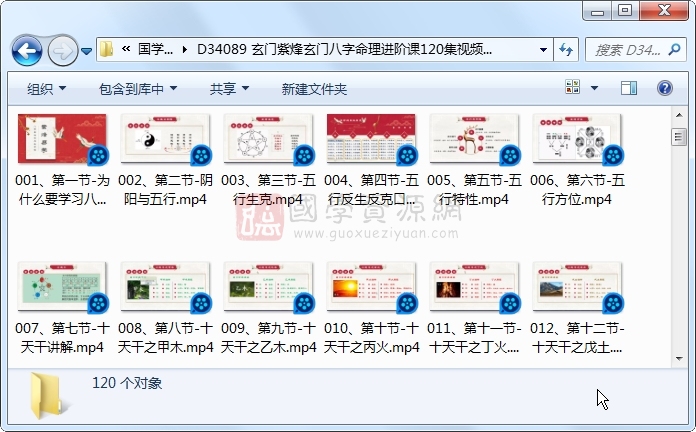Click file name 009、第九节-十天干之乙木.mp4

(268, 337)
